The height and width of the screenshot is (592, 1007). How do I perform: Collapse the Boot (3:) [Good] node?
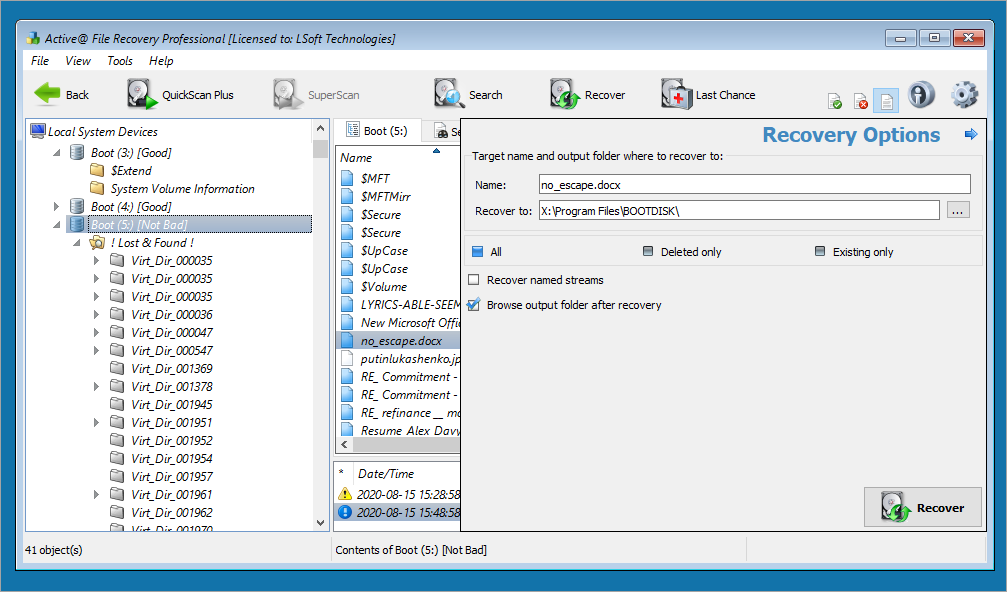(57, 153)
